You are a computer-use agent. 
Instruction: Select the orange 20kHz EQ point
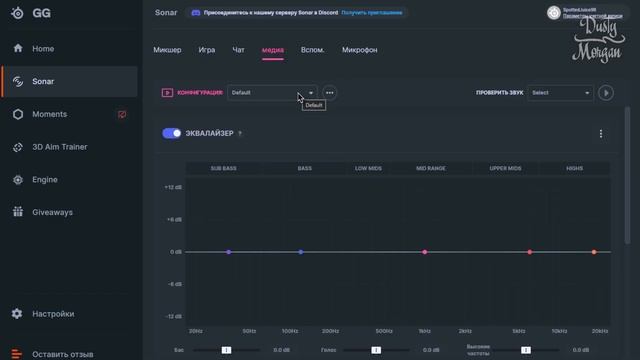[594, 252]
